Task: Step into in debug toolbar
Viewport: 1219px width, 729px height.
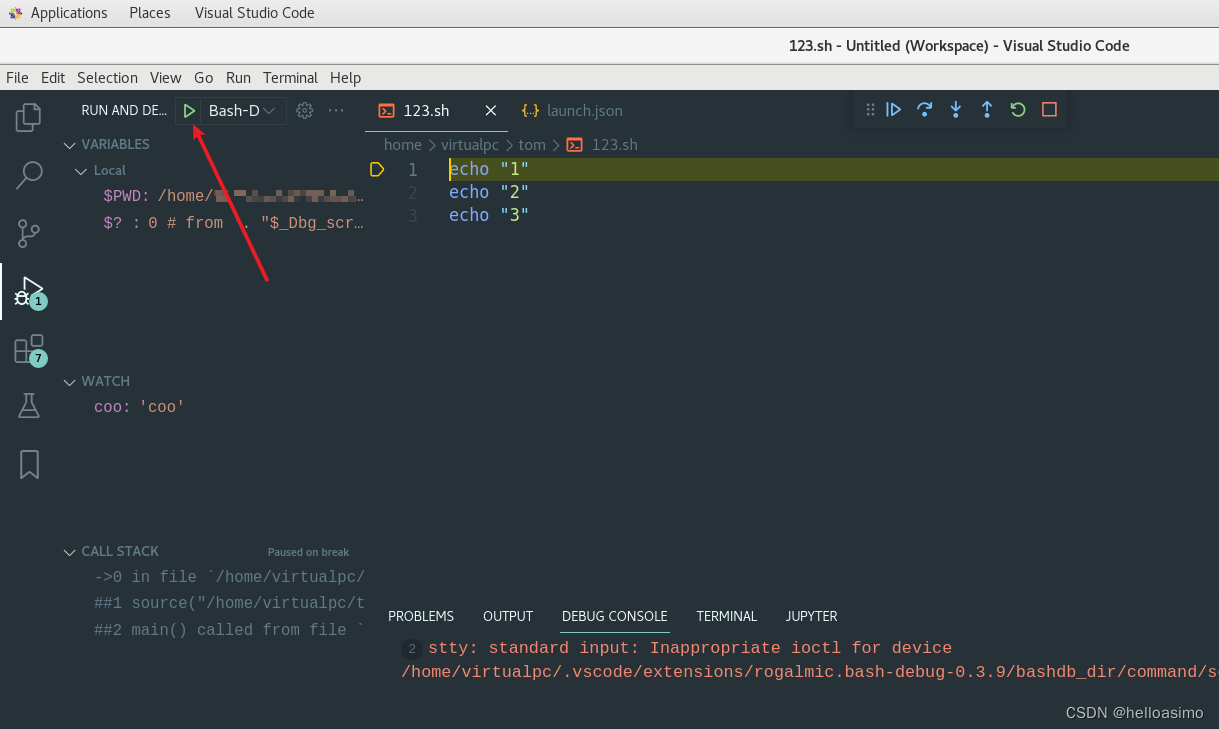Action: (956, 110)
